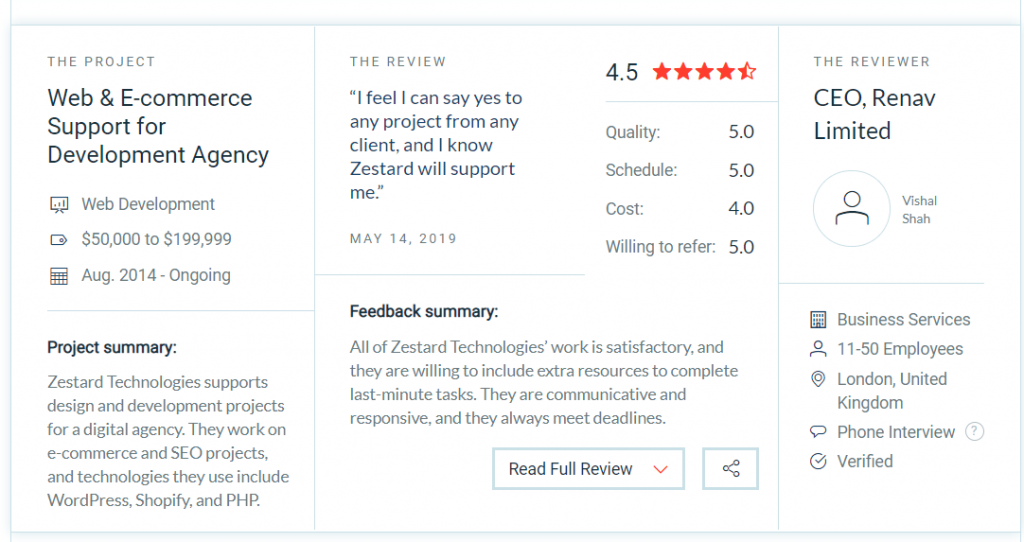1024x542 pixels.
Task: Click the employees person icon
Action: 818,349
